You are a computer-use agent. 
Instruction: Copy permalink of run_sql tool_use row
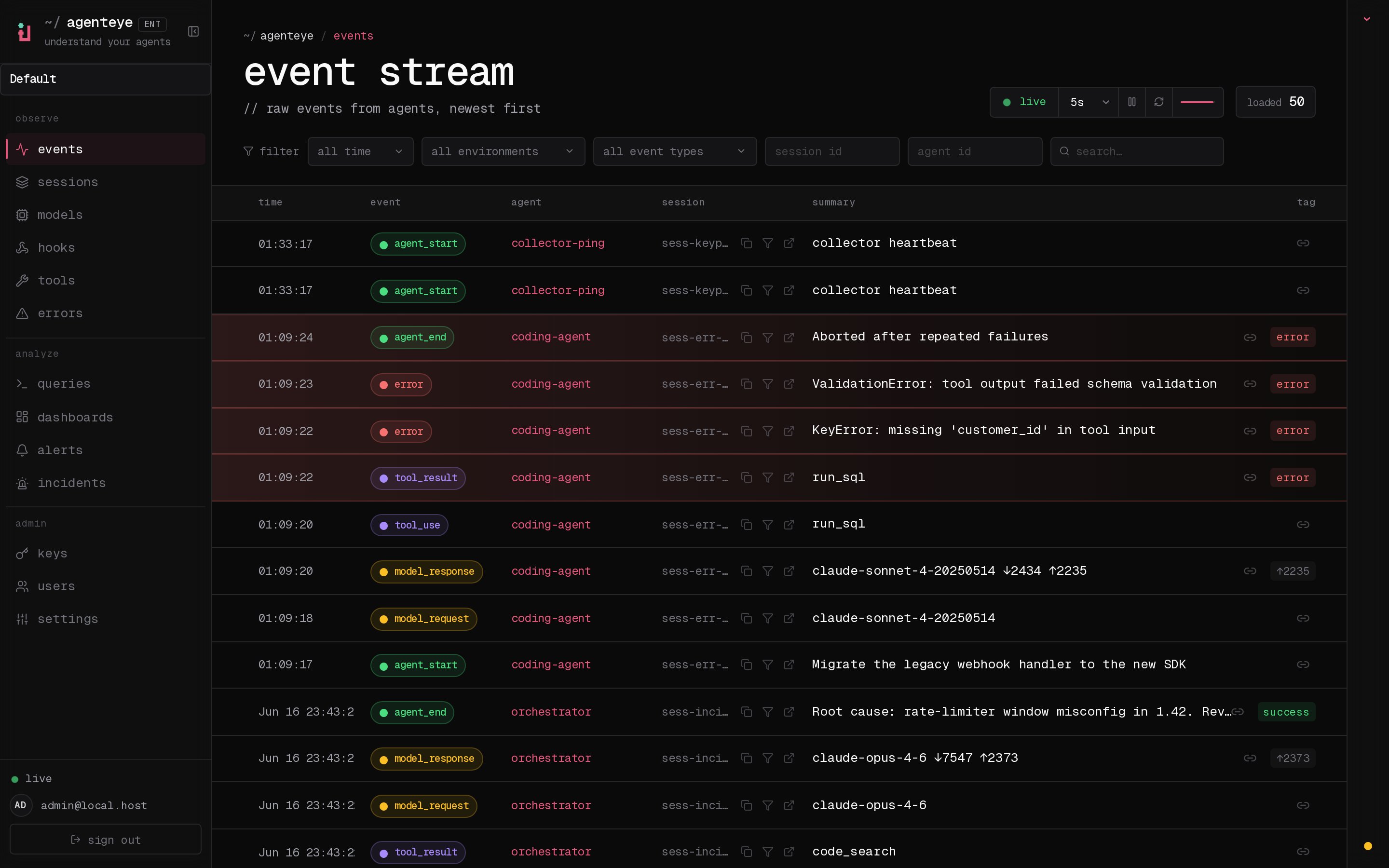(x=1303, y=525)
